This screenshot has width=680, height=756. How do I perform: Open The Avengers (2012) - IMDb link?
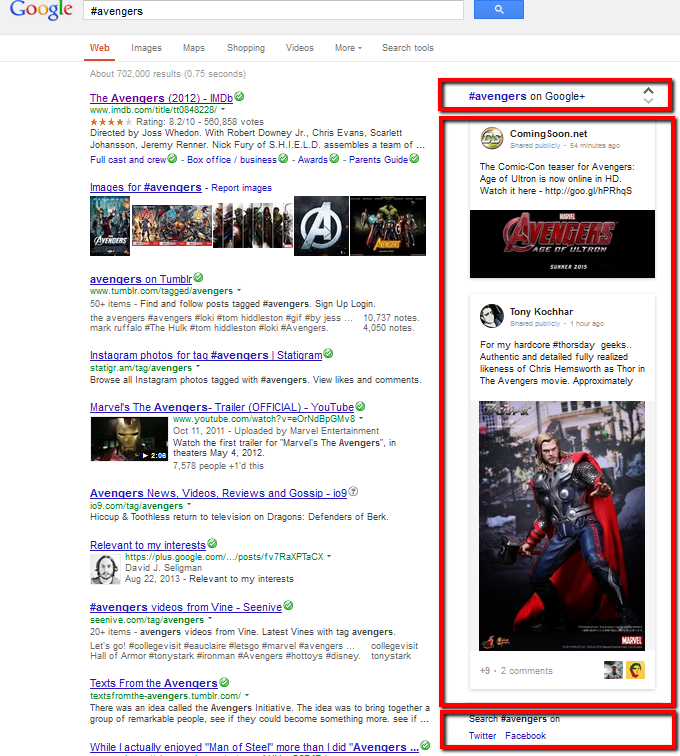[161, 98]
